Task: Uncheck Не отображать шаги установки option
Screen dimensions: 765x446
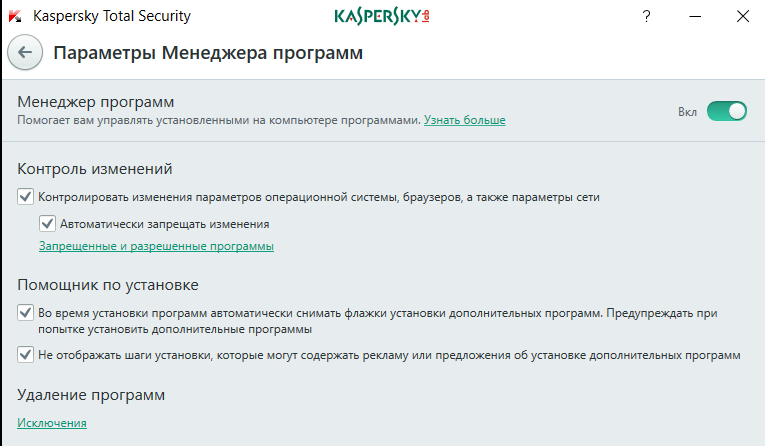Action: (x=25, y=354)
